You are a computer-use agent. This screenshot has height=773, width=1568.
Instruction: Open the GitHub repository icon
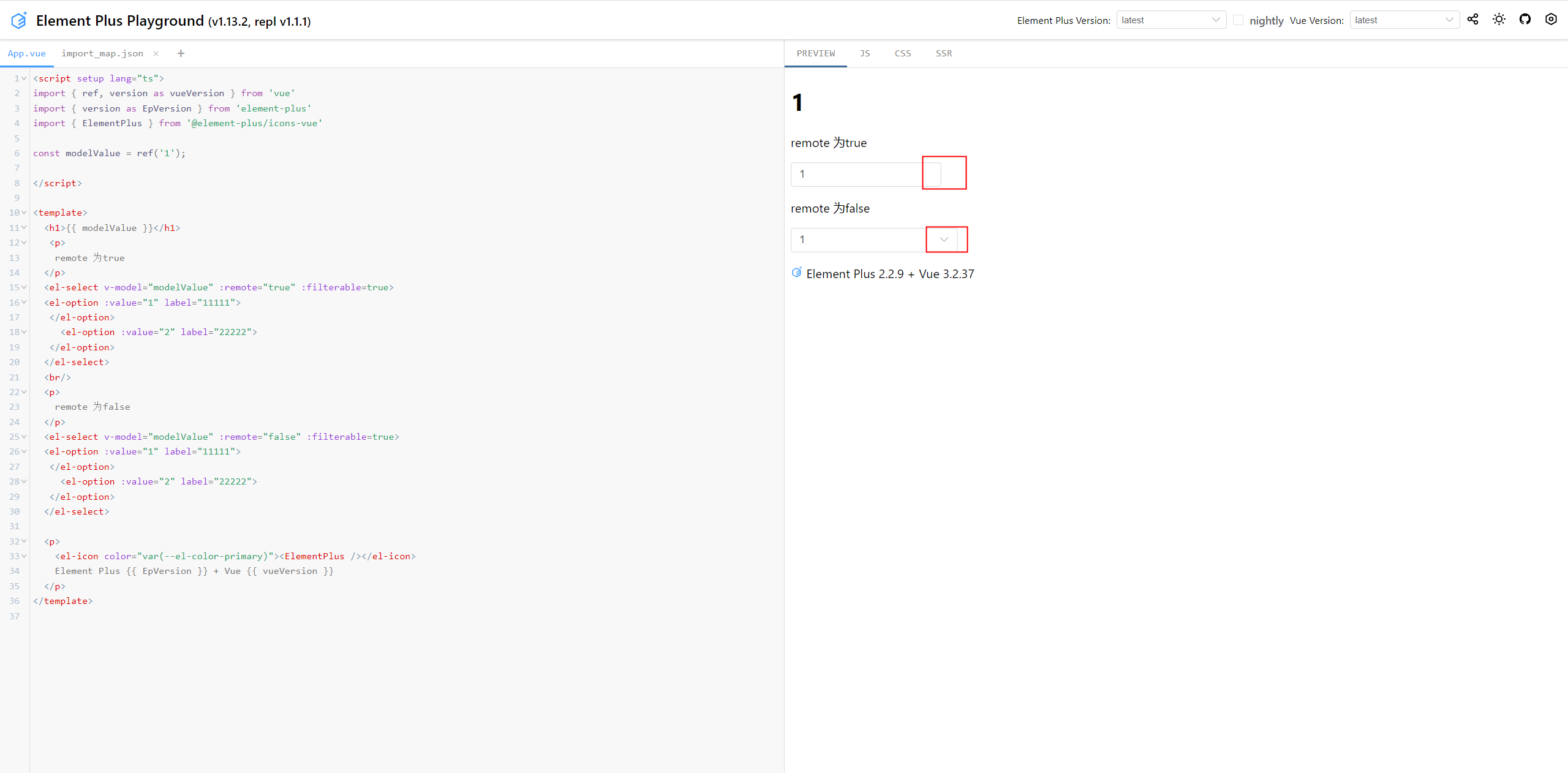(1525, 20)
